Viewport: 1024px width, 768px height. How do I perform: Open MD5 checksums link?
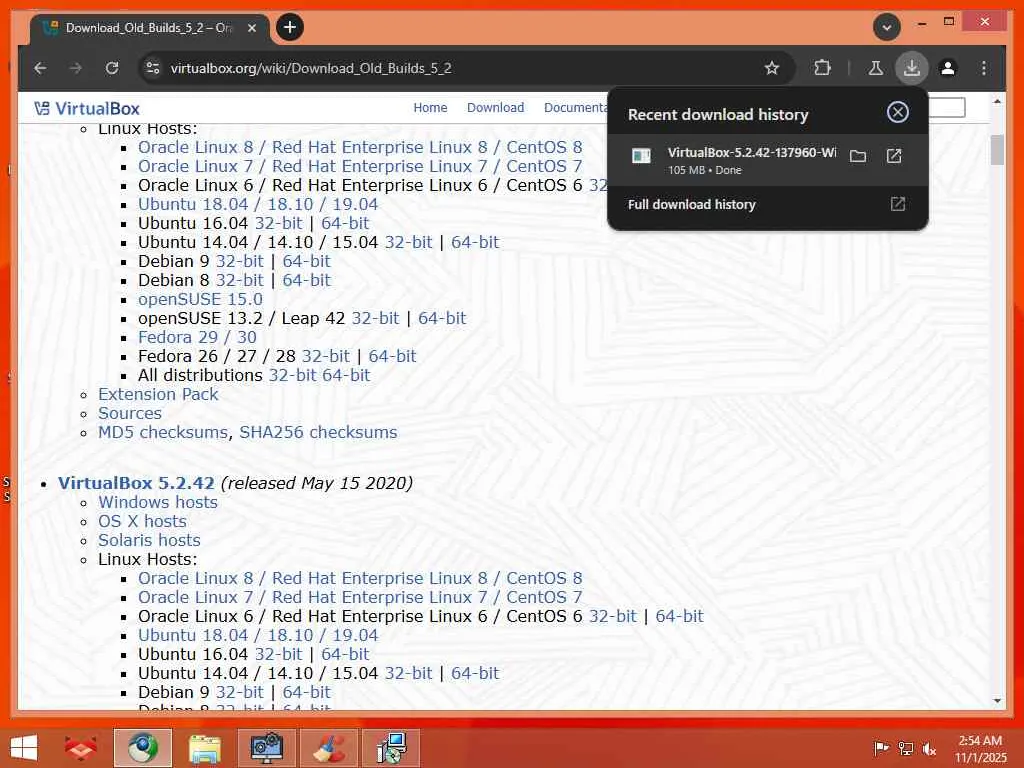click(163, 432)
